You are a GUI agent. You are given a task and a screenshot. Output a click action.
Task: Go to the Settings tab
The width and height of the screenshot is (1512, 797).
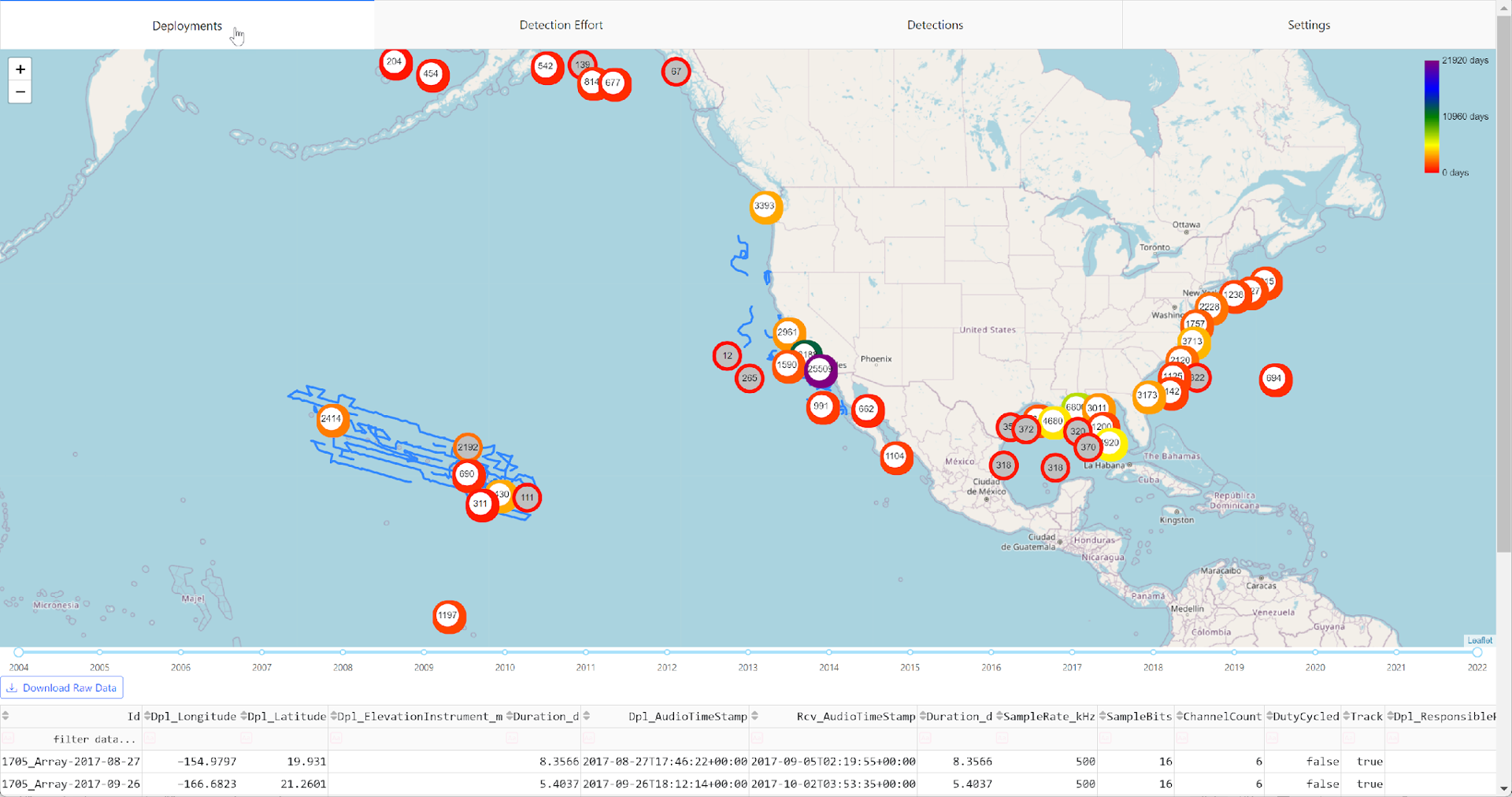click(1309, 25)
